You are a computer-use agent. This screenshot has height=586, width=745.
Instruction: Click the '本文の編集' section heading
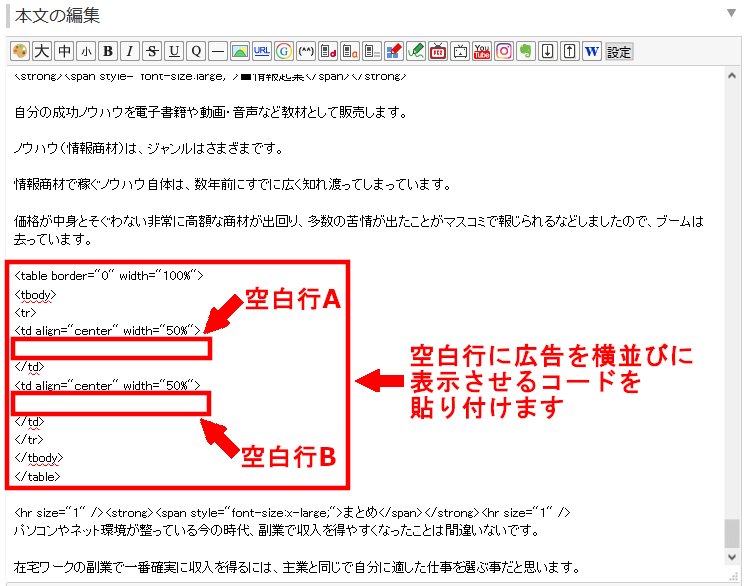click(57, 15)
